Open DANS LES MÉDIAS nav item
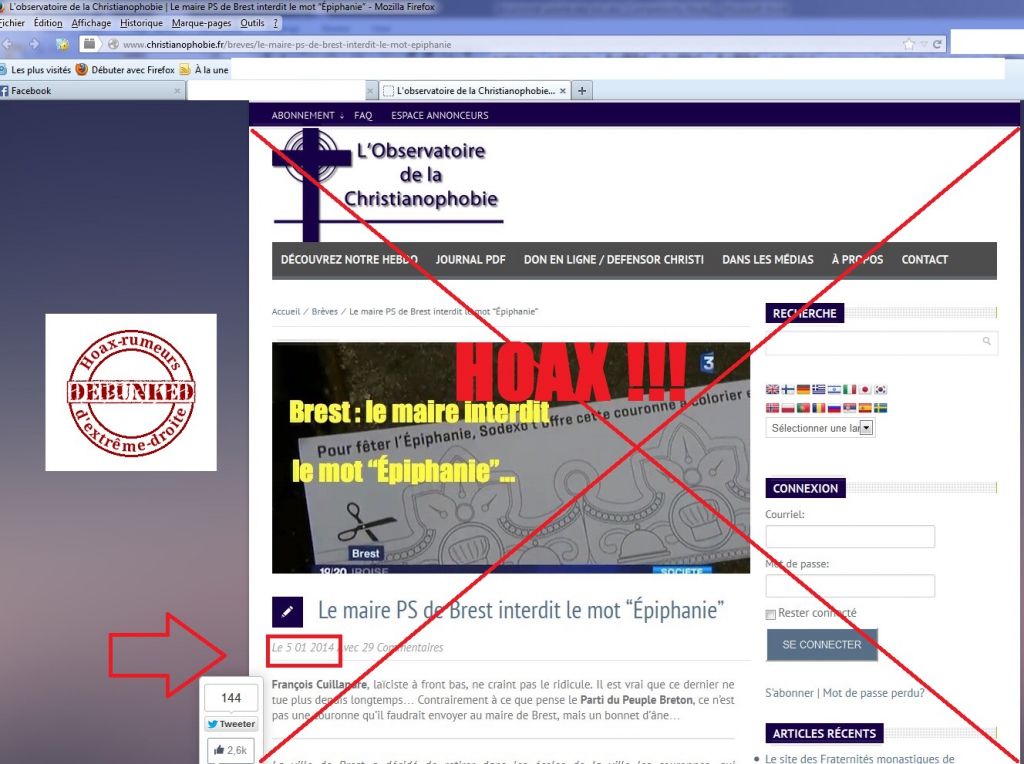1024x764 pixels. 768,260
